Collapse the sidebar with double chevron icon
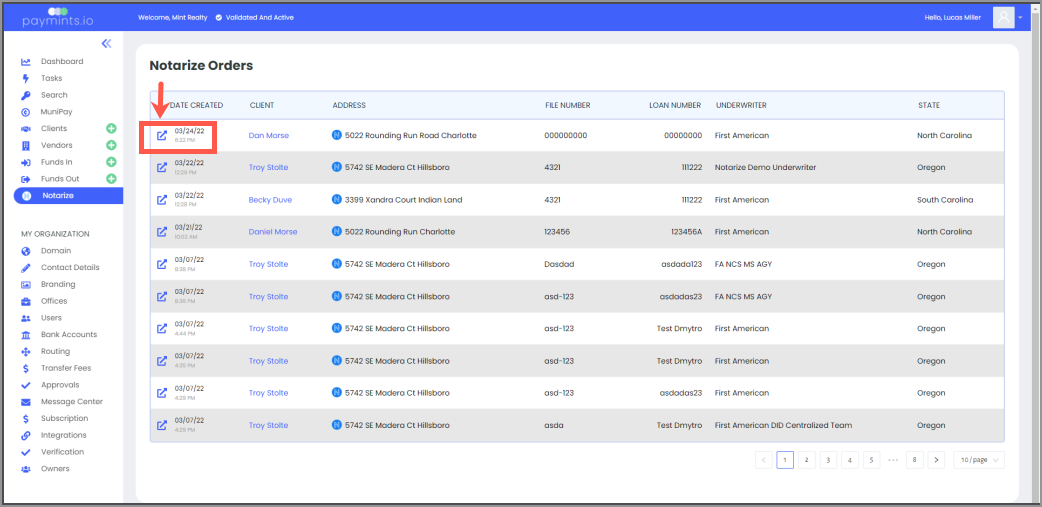The height and width of the screenshot is (507, 1042). [x=106, y=44]
